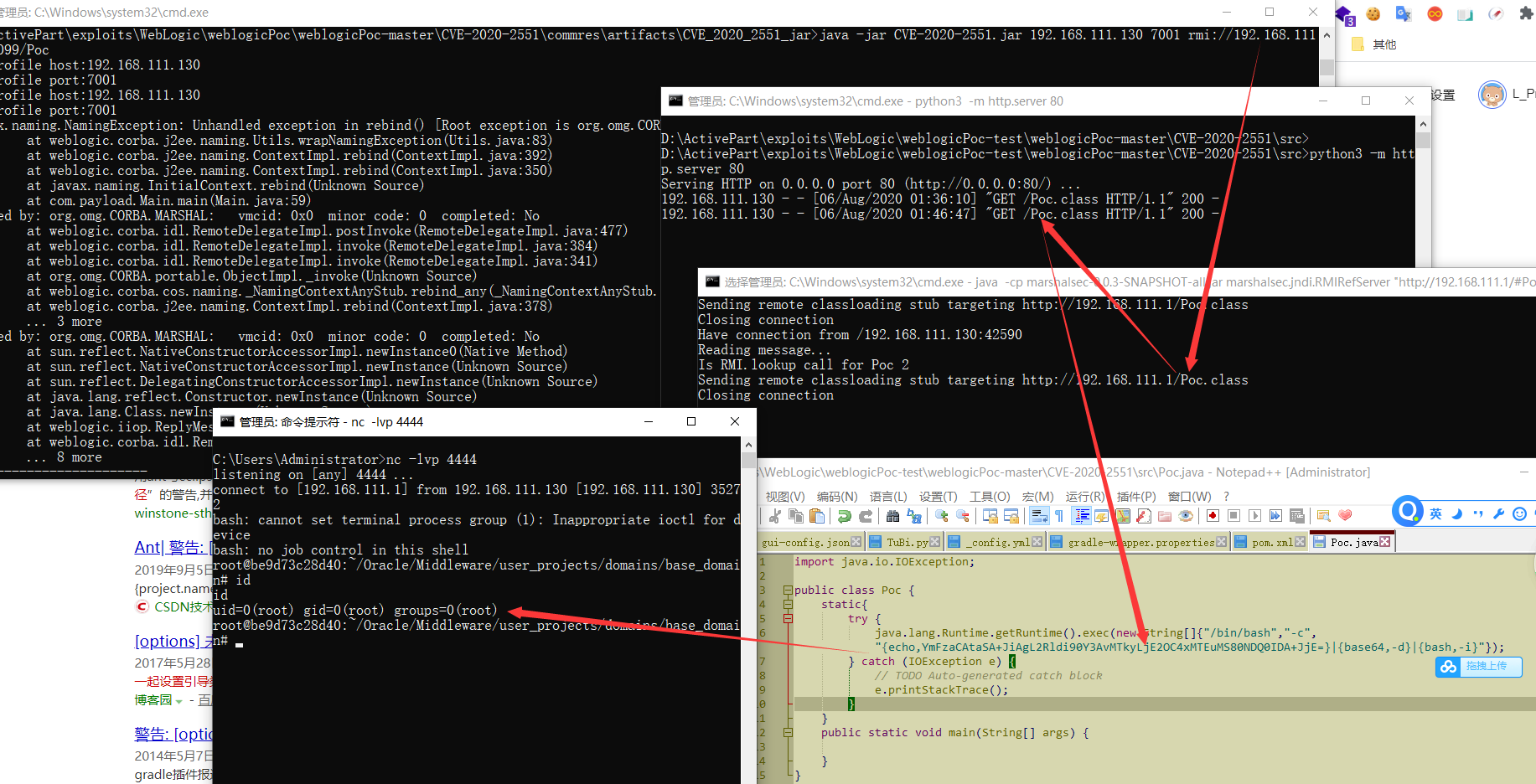Image resolution: width=1536 pixels, height=784 pixels.
Task: Click the 拖拽上传 upload button
Action: [1479, 667]
